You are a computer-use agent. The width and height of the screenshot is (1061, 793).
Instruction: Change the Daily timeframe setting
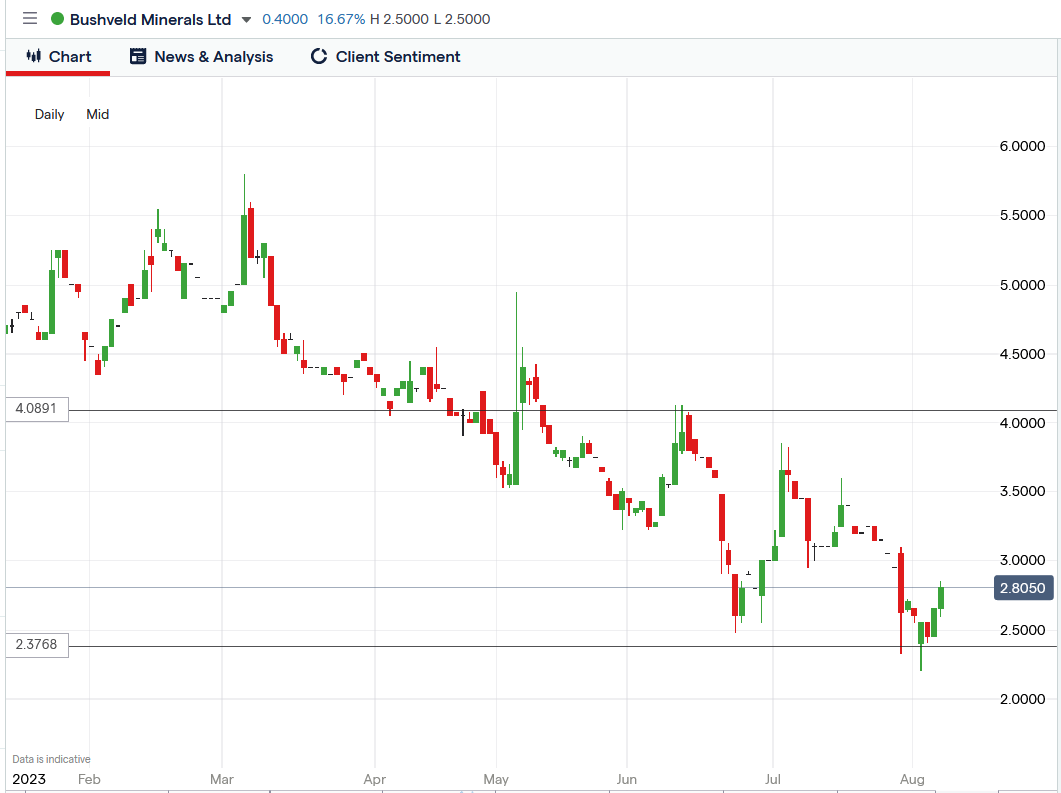[49, 114]
